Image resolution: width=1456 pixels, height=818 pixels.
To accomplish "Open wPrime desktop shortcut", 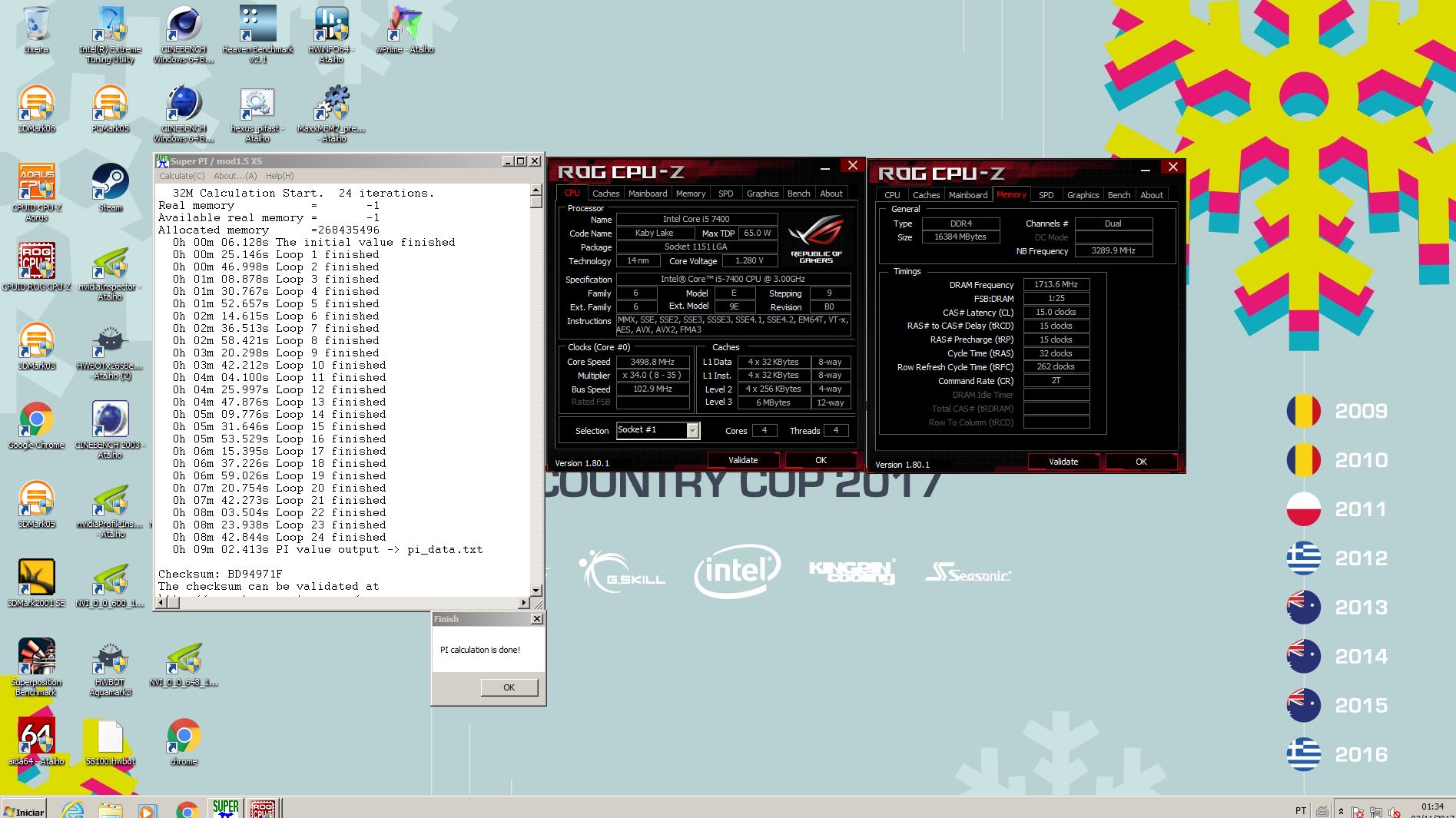I will (x=405, y=29).
